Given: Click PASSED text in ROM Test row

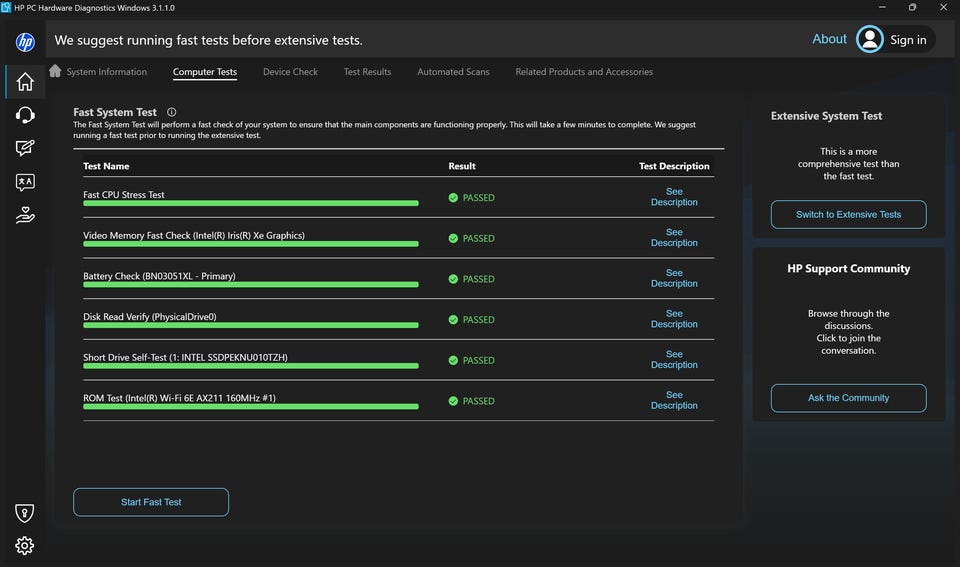Looking at the screenshot, I should (x=478, y=401).
